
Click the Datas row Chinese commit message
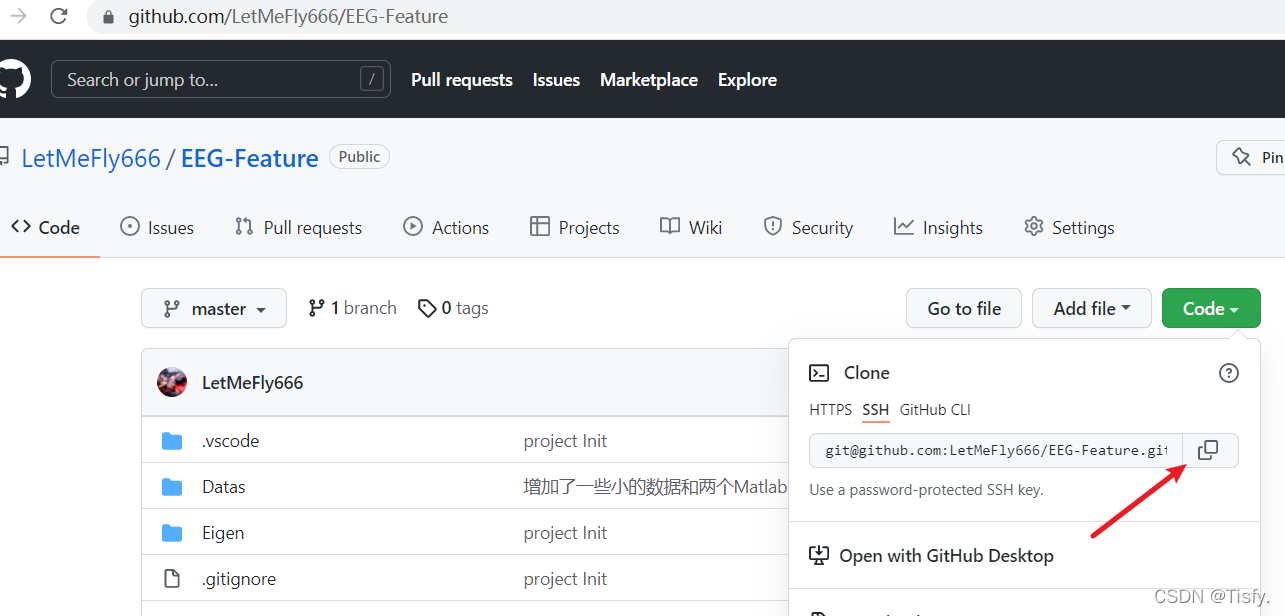click(656, 487)
